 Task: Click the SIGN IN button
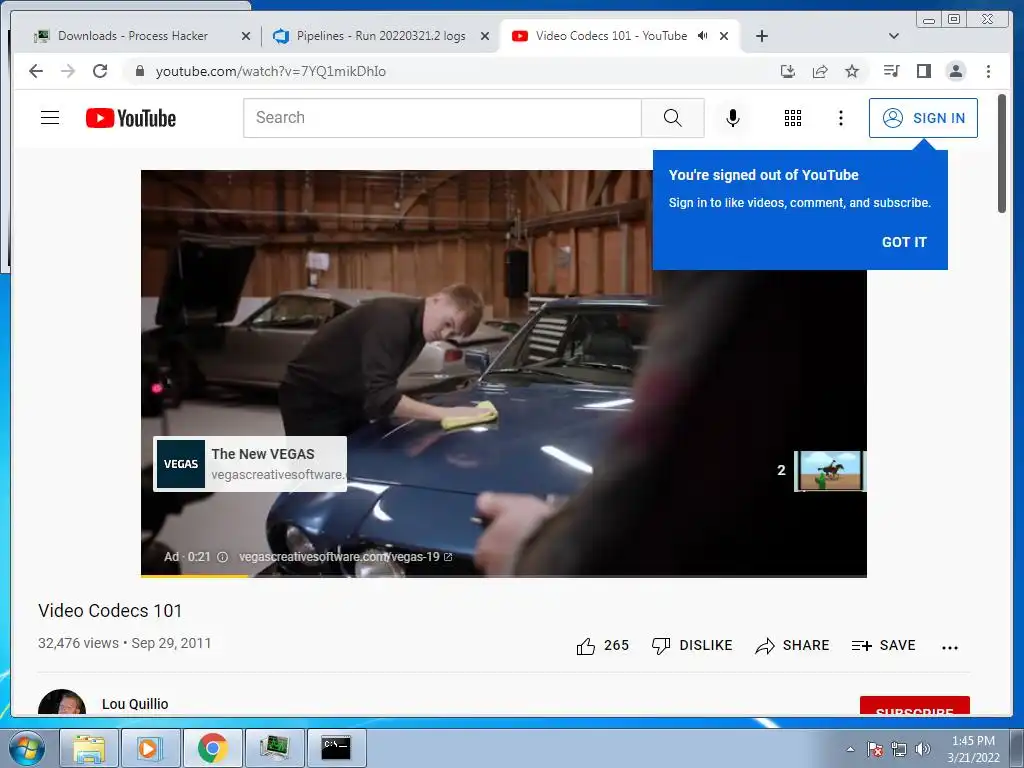(x=923, y=118)
